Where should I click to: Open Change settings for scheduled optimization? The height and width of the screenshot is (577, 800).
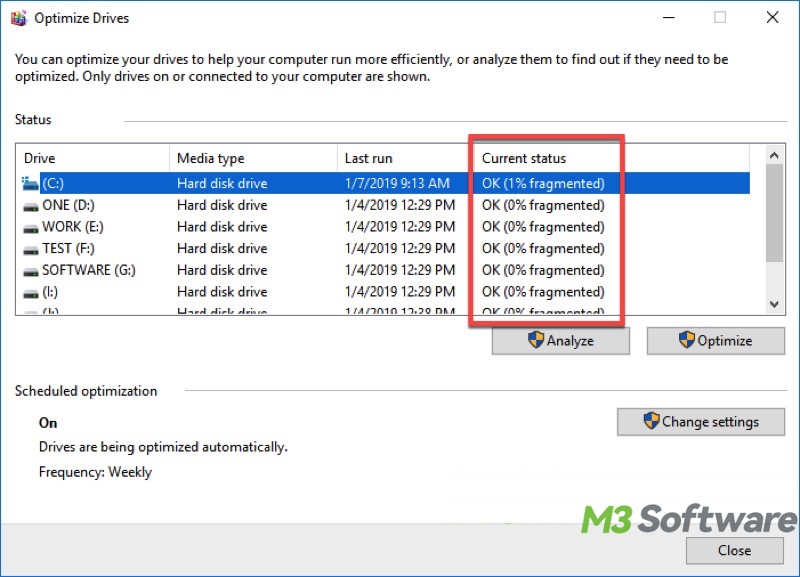701,421
